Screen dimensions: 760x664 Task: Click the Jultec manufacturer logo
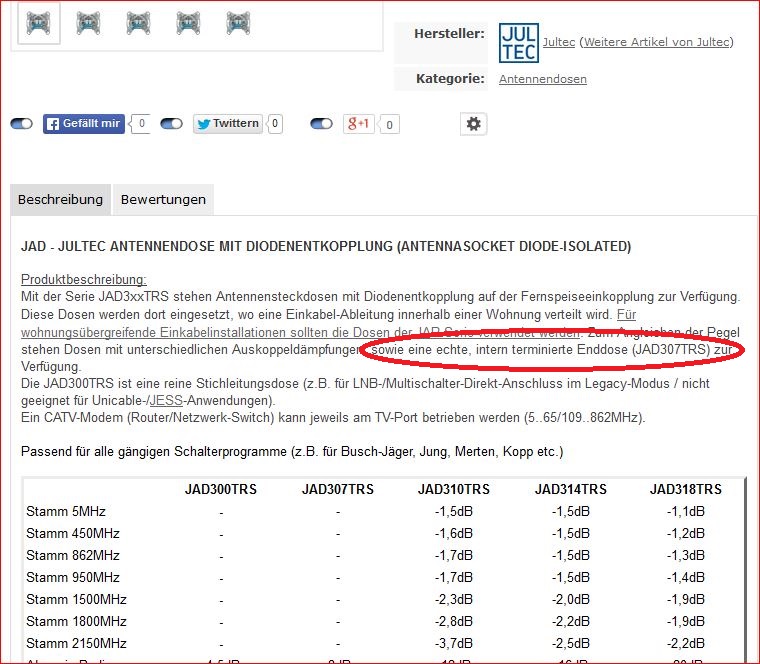[519, 42]
